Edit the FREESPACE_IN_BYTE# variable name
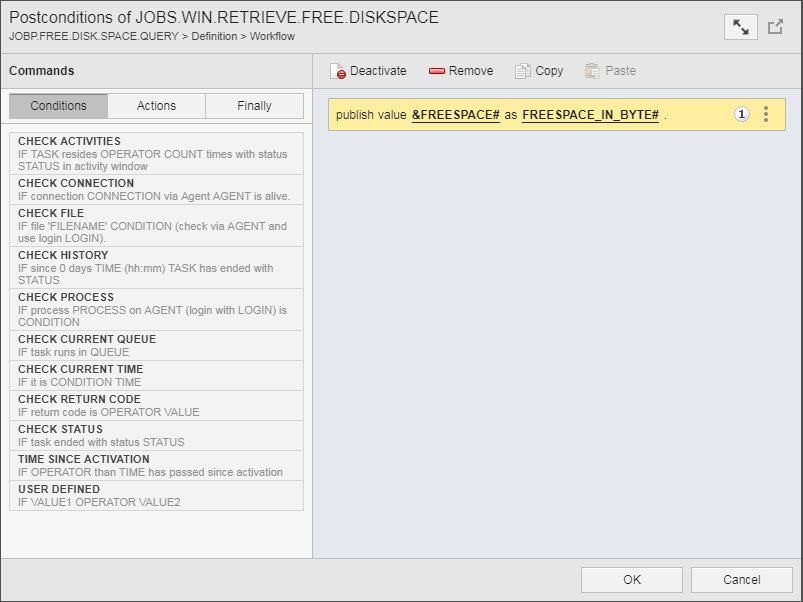This screenshot has width=803, height=602. 590,115
